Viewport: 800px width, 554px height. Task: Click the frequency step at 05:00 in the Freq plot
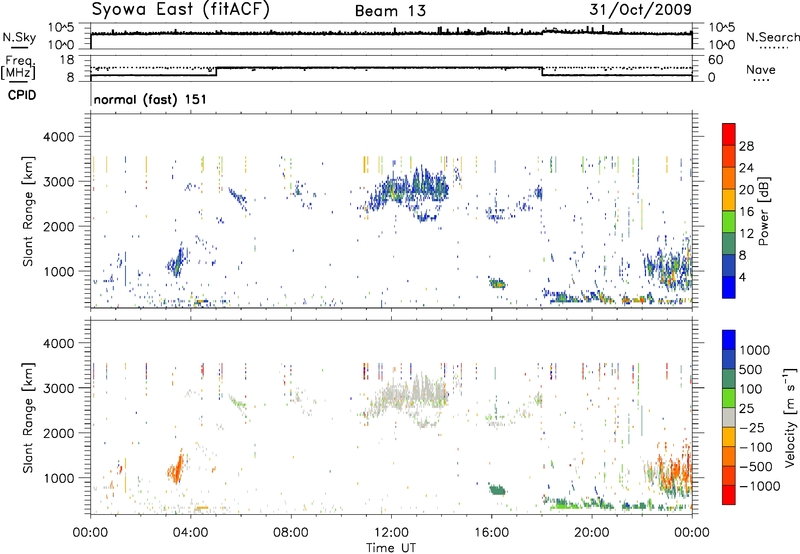pyautogui.click(x=217, y=71)
